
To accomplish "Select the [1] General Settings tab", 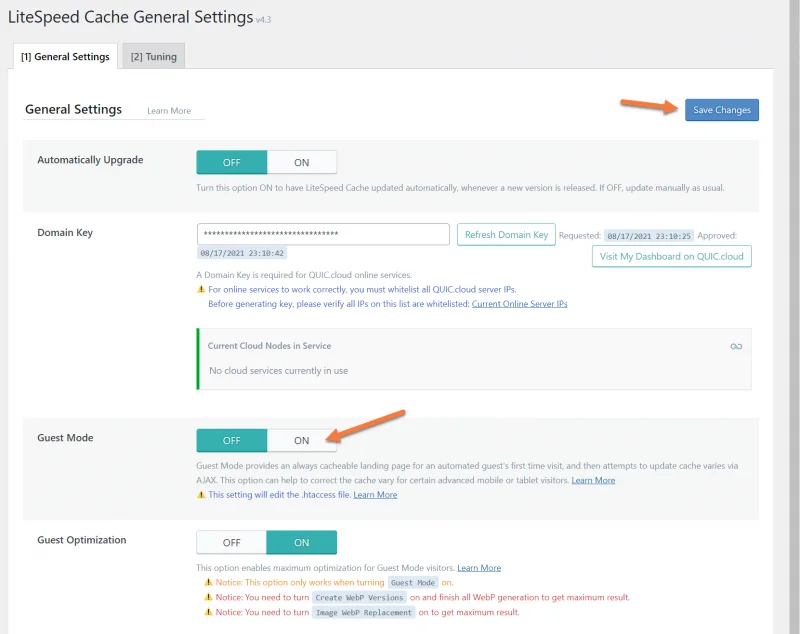I will tap(65, 57).
